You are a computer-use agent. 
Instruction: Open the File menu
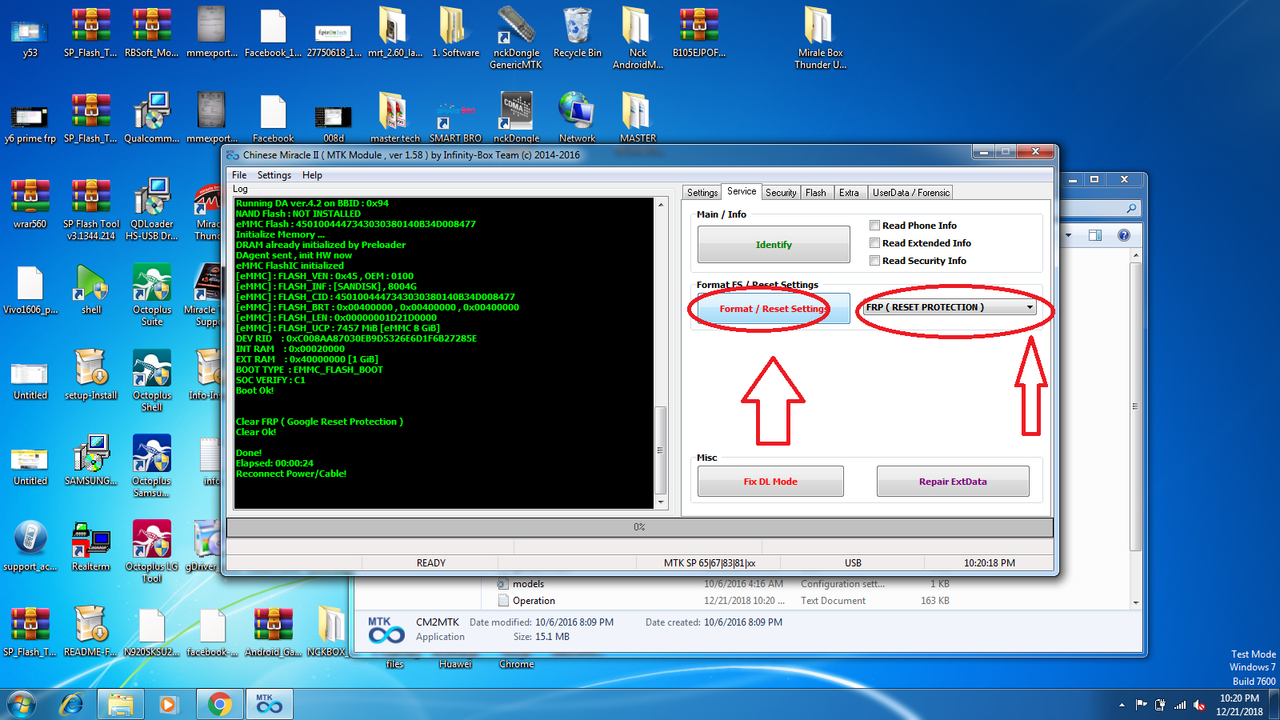pos(239,175)
